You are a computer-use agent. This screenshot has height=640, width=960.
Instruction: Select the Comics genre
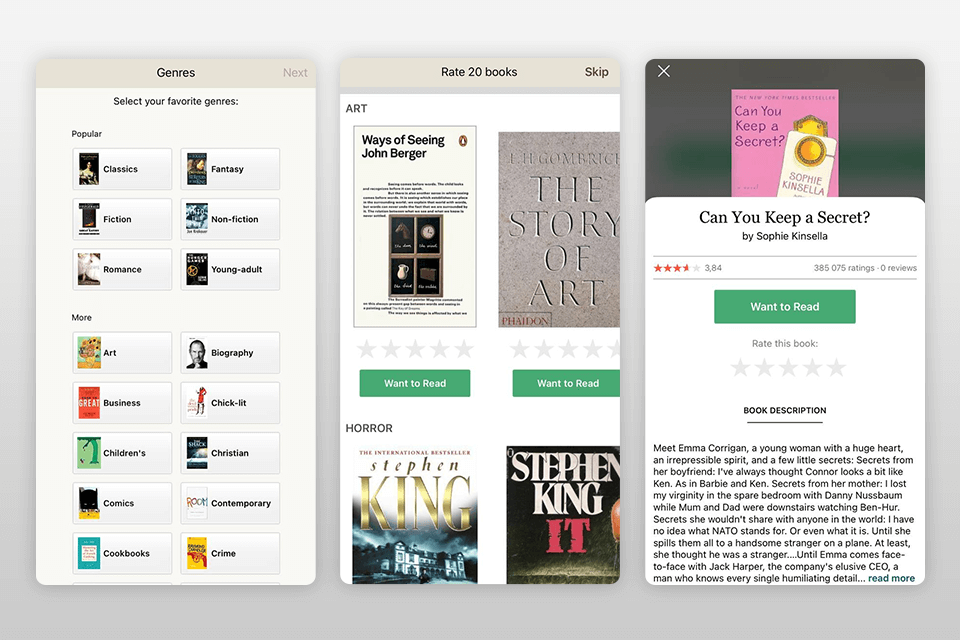click(121, 503)
